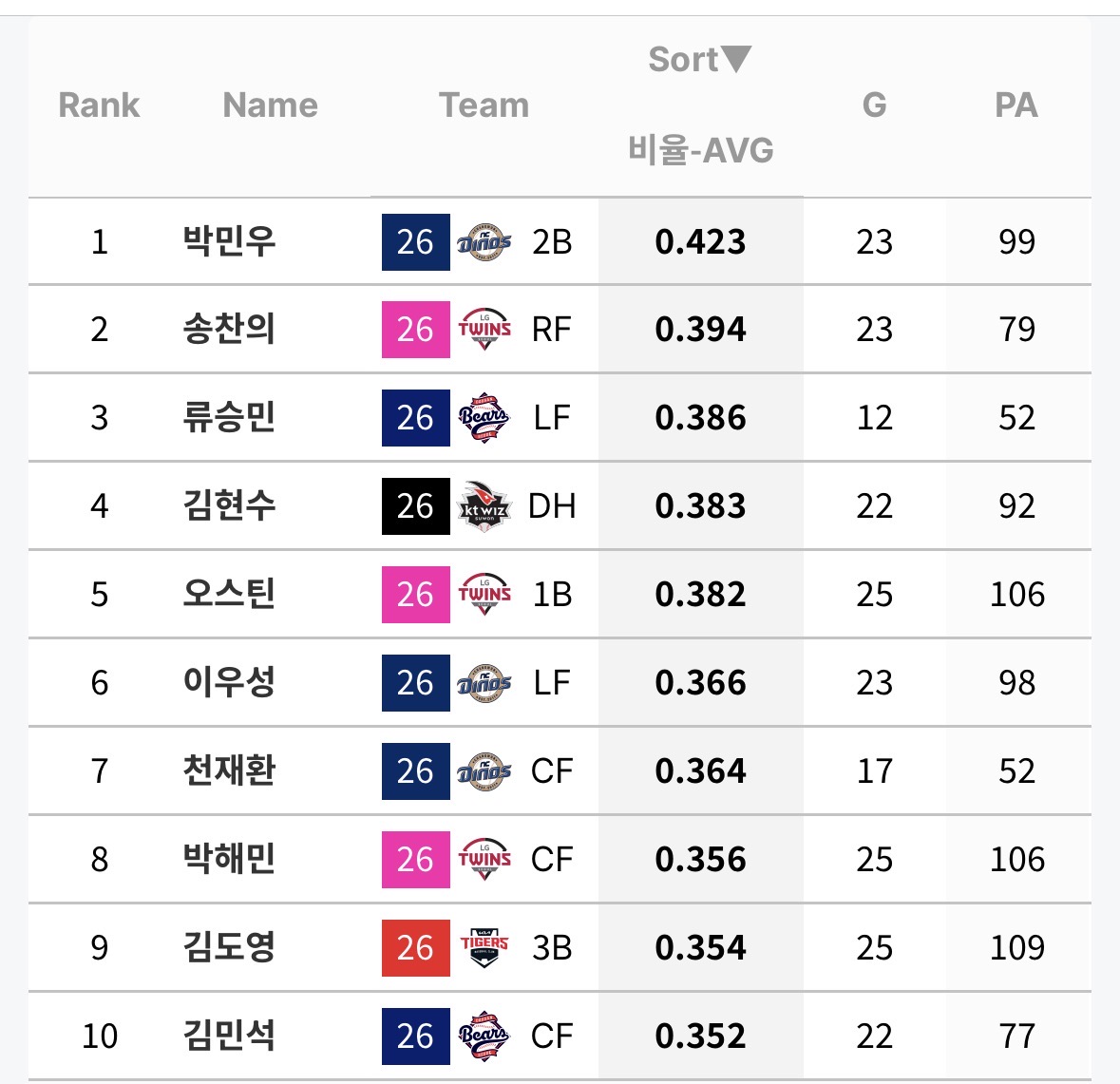This screenshot has height=1084, width=1120.
Task: Select the 0.394 AVG cell for 송찬의
Action: pyautogui.click(x=701, y=330)
